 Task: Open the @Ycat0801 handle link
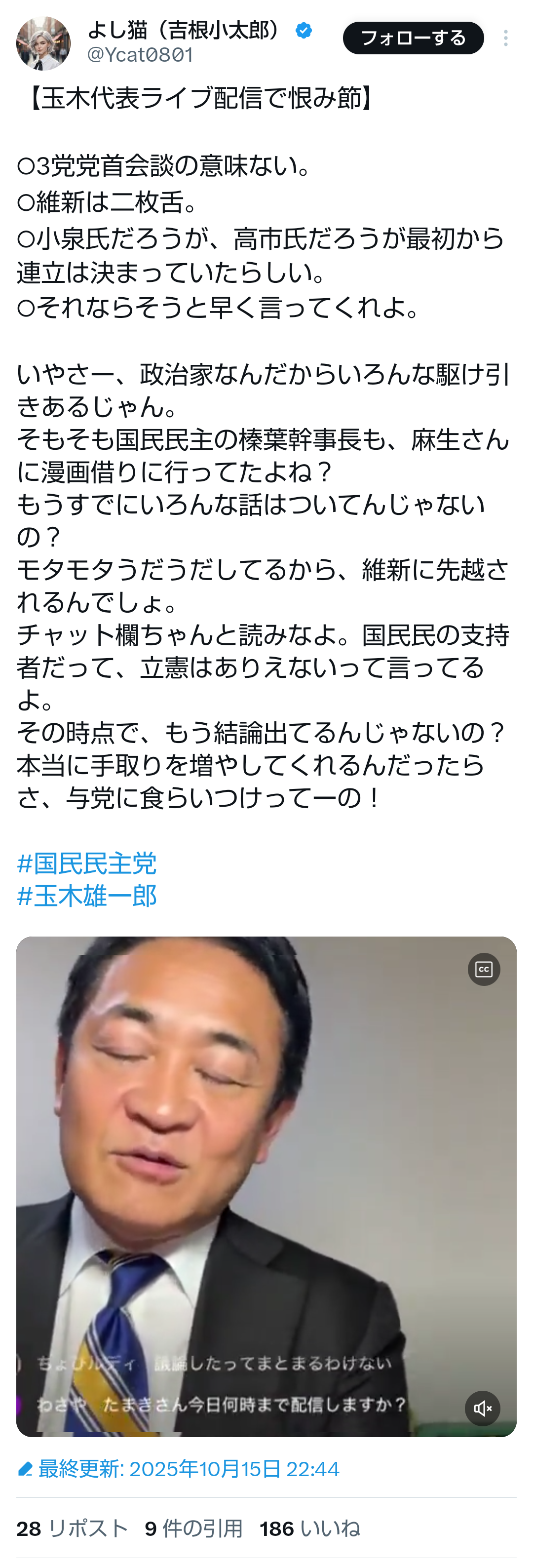click(140, 55)
